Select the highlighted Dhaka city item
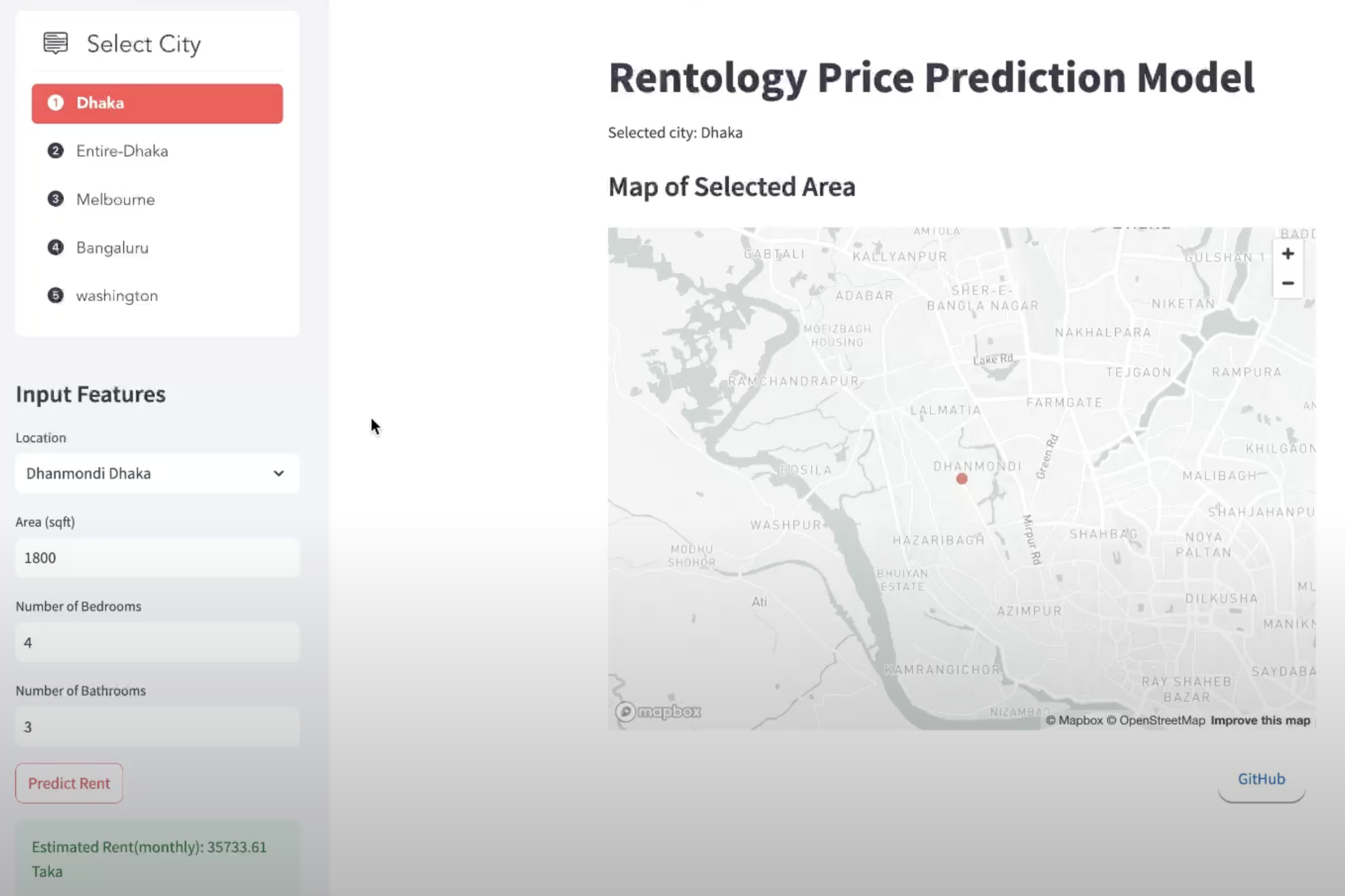1345x896 pixels. (x=157, y=104)
